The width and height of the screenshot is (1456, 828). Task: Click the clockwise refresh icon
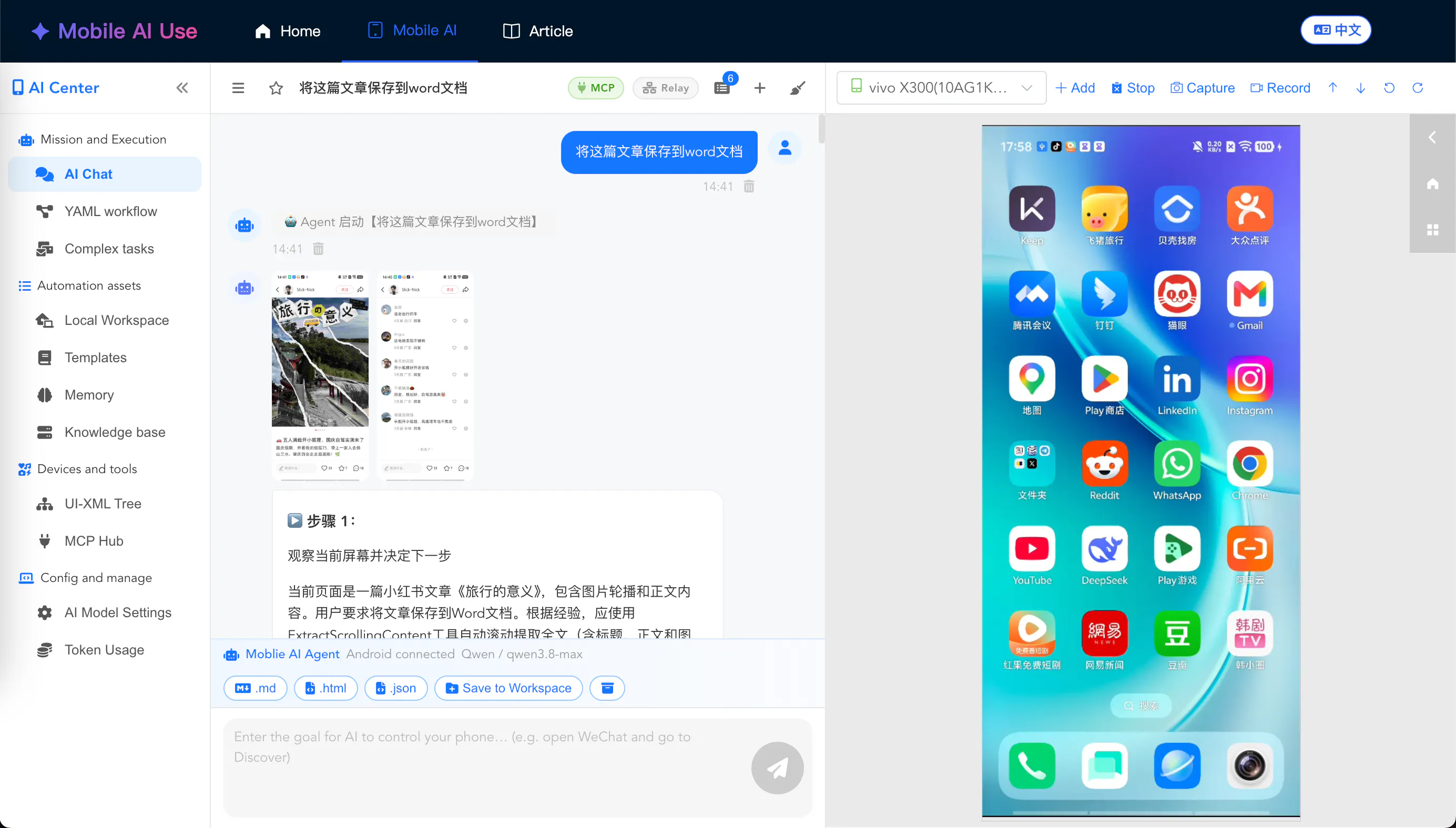[1418, 88]
